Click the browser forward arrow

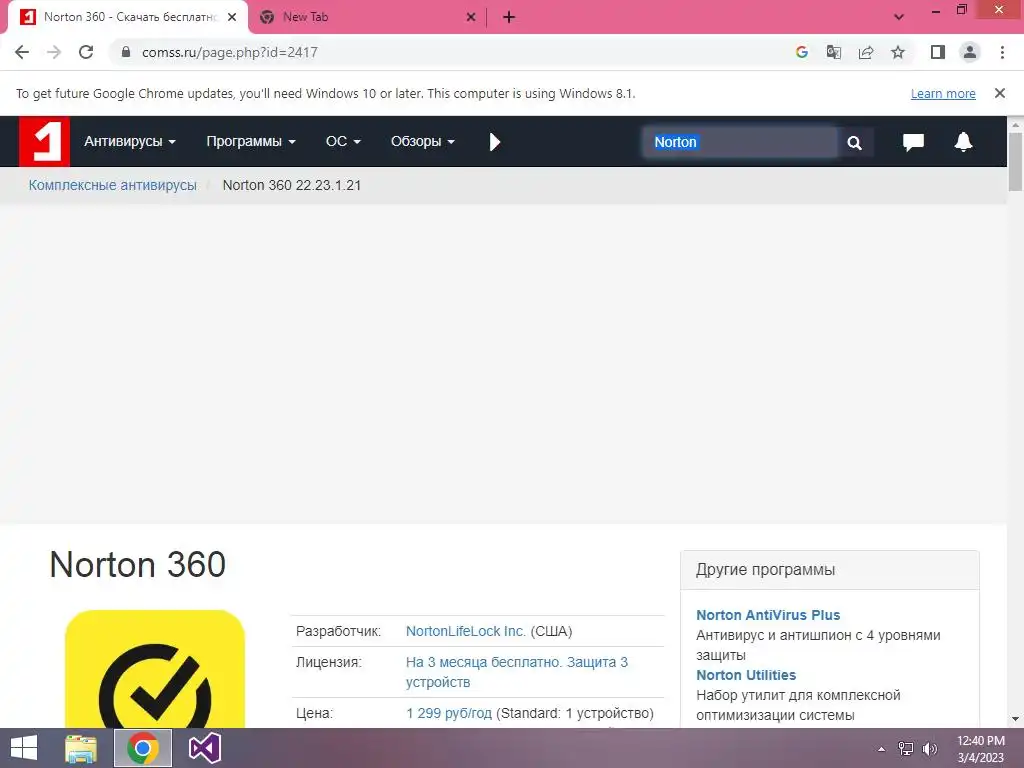coord(54,52)
